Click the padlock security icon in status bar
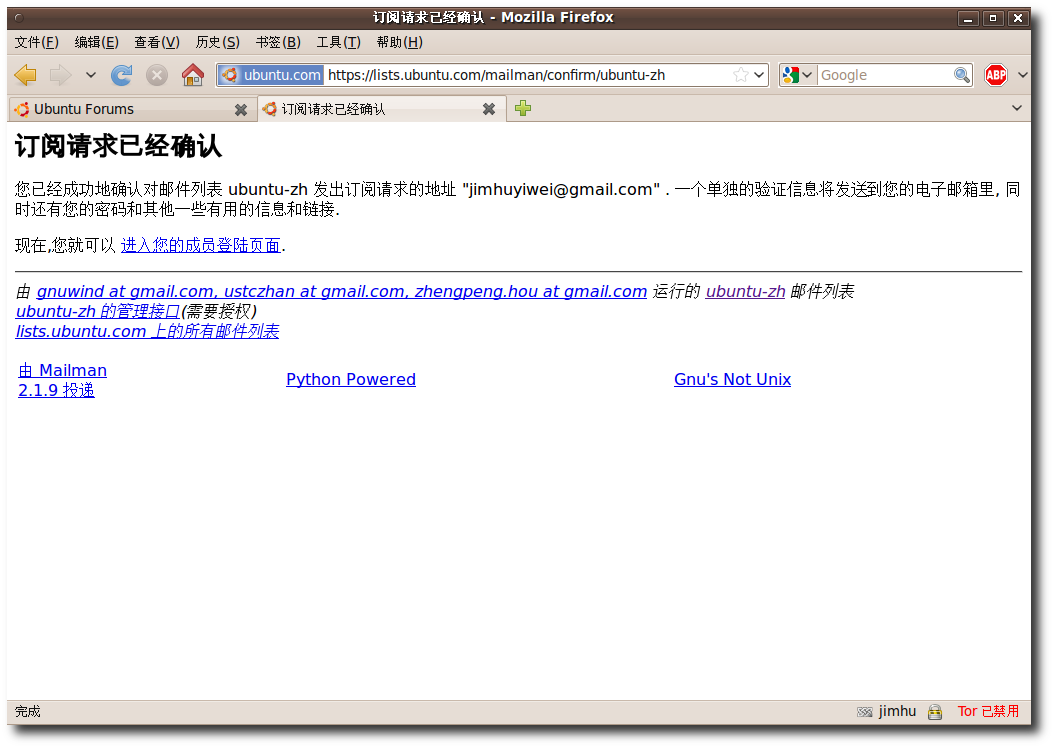The image size is (1054, 748). tap(934, 712)
